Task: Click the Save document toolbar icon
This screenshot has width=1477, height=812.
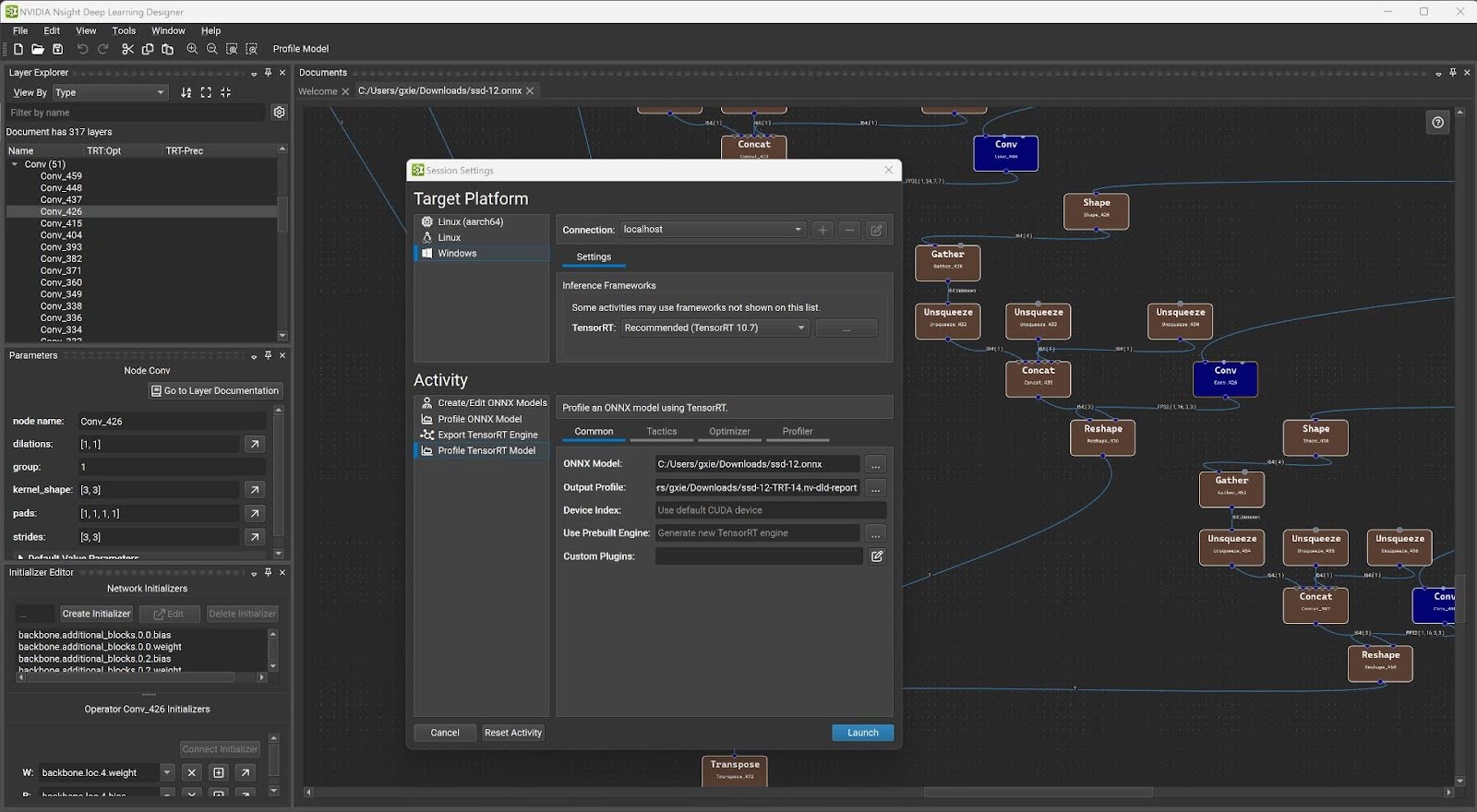Action: [57, 49]
